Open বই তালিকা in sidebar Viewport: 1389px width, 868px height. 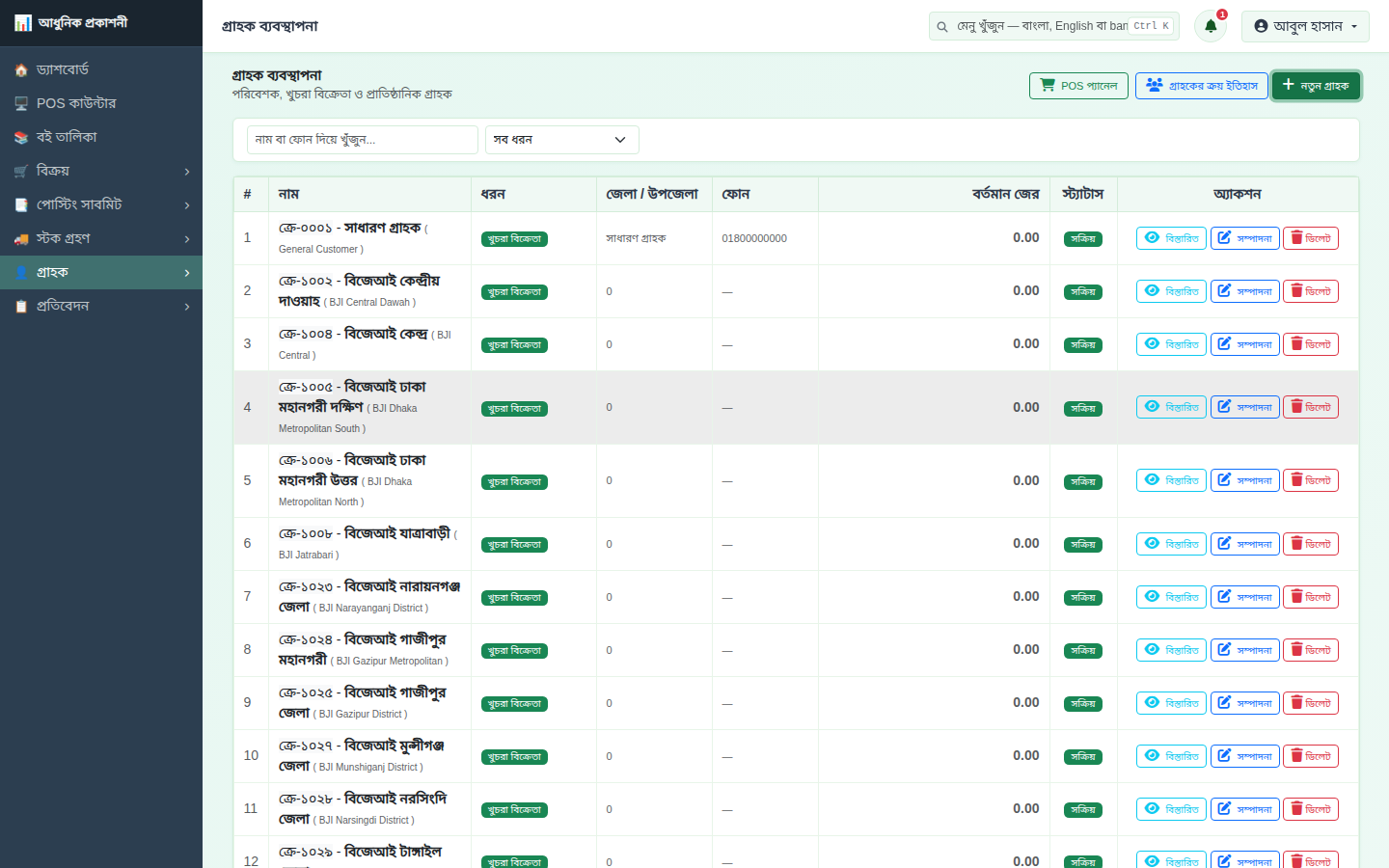pyautogui.click(x=101, y=137)
